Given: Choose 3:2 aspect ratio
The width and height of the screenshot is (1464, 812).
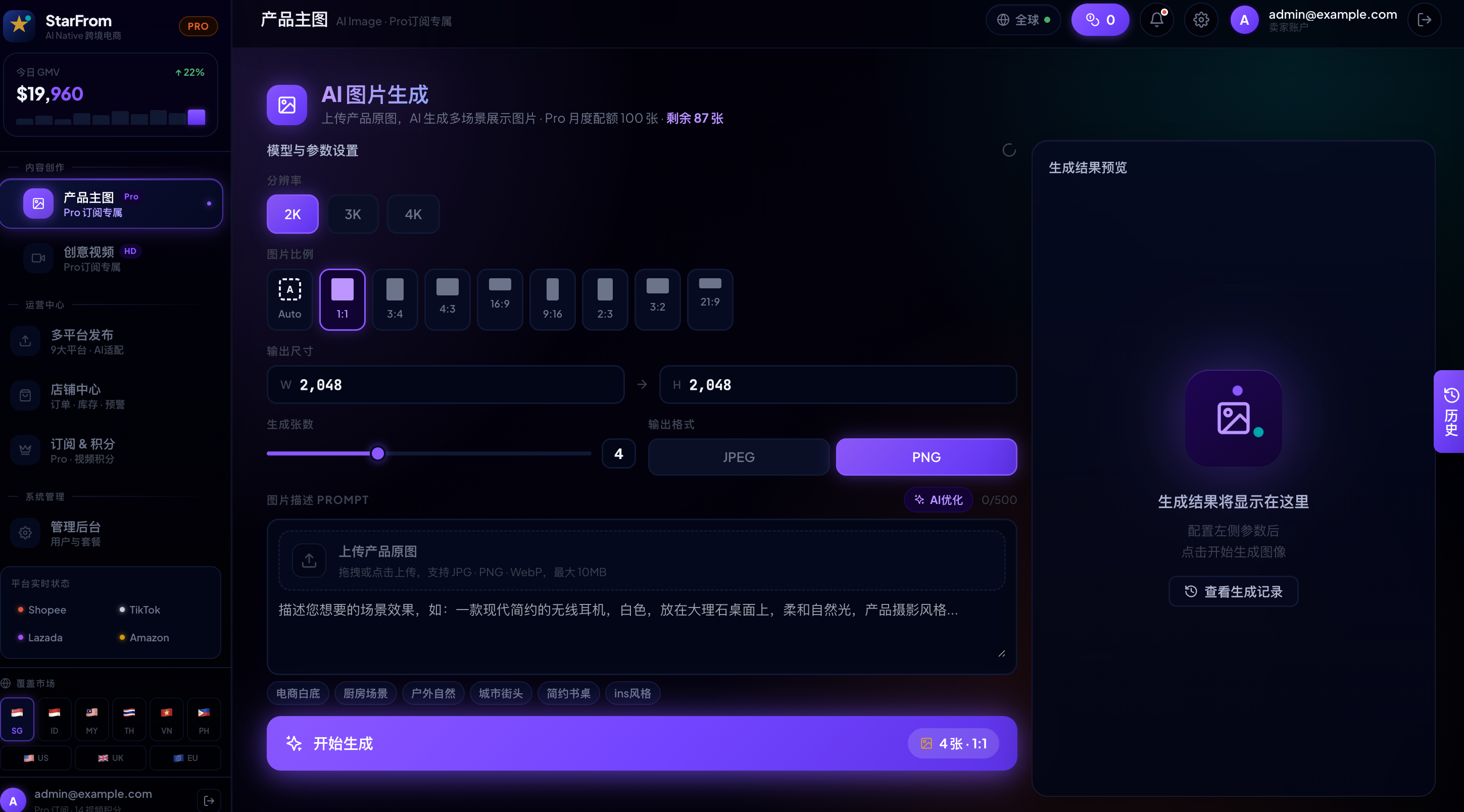Looking at the screenshot, I should 658,299.
